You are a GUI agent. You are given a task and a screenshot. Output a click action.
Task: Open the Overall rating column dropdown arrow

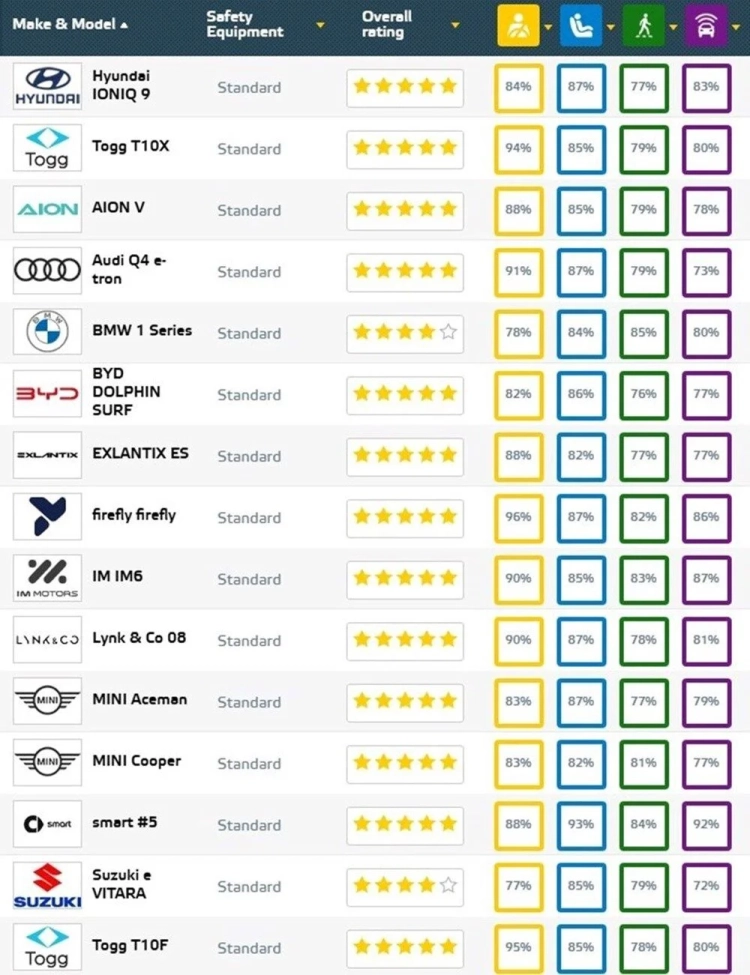pos(456,25)
